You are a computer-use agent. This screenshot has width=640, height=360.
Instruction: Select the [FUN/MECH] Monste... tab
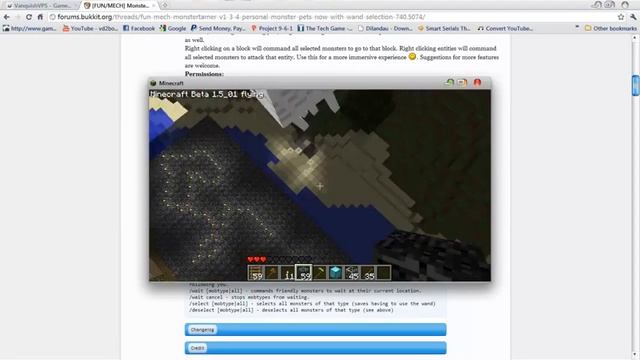click(120, 6)
